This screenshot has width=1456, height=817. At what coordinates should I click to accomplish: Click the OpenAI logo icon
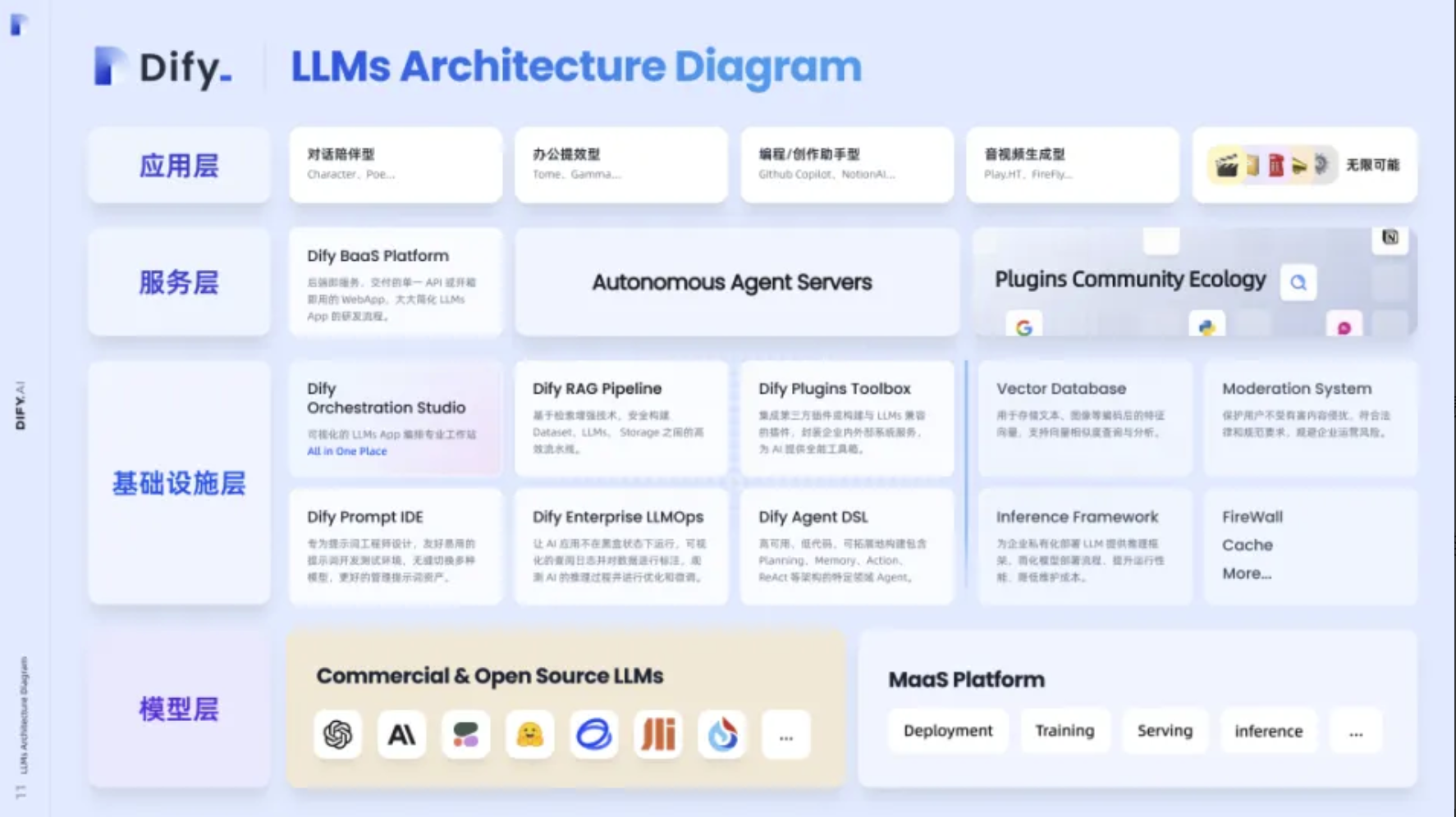(337, 734)
